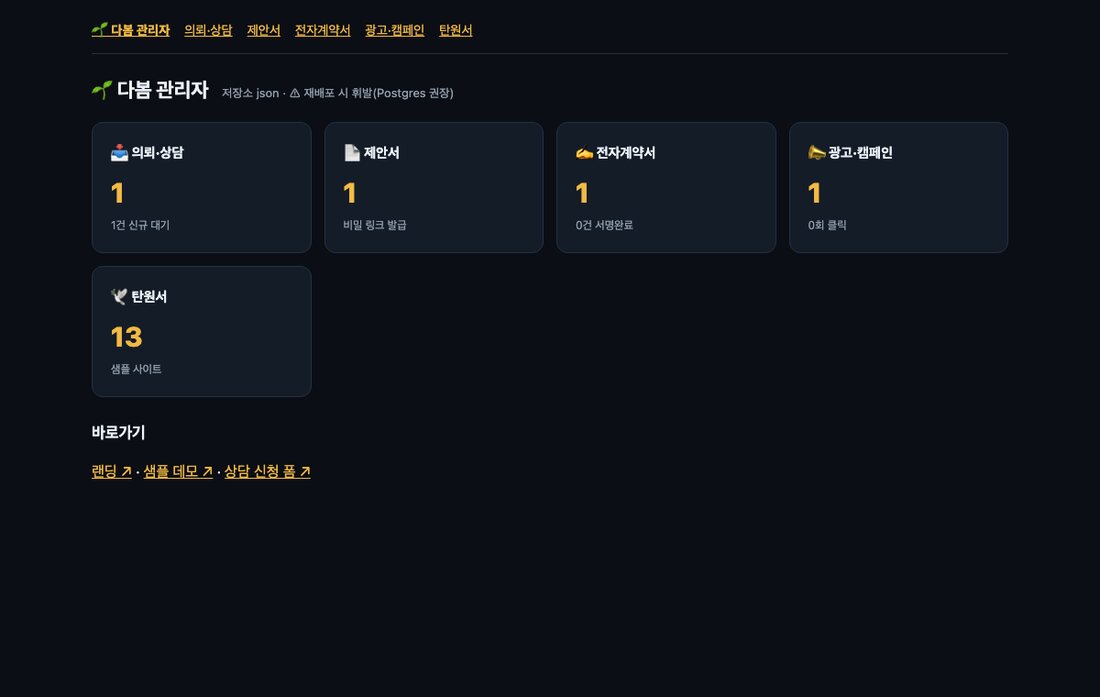Click the warning triangle icon near 재배포 text
The image size is (1100, 697).
point(295,93)
